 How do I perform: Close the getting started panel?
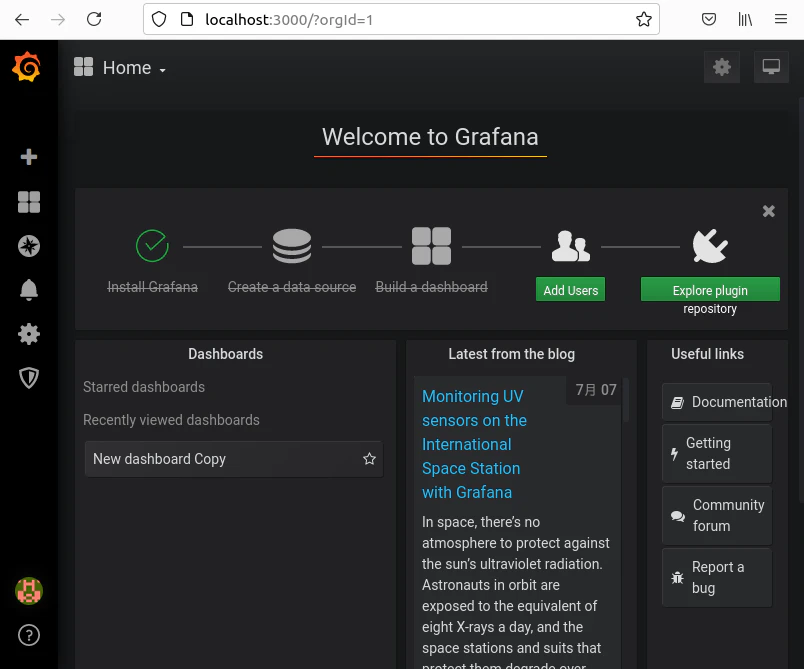click(x=769, y=211)
